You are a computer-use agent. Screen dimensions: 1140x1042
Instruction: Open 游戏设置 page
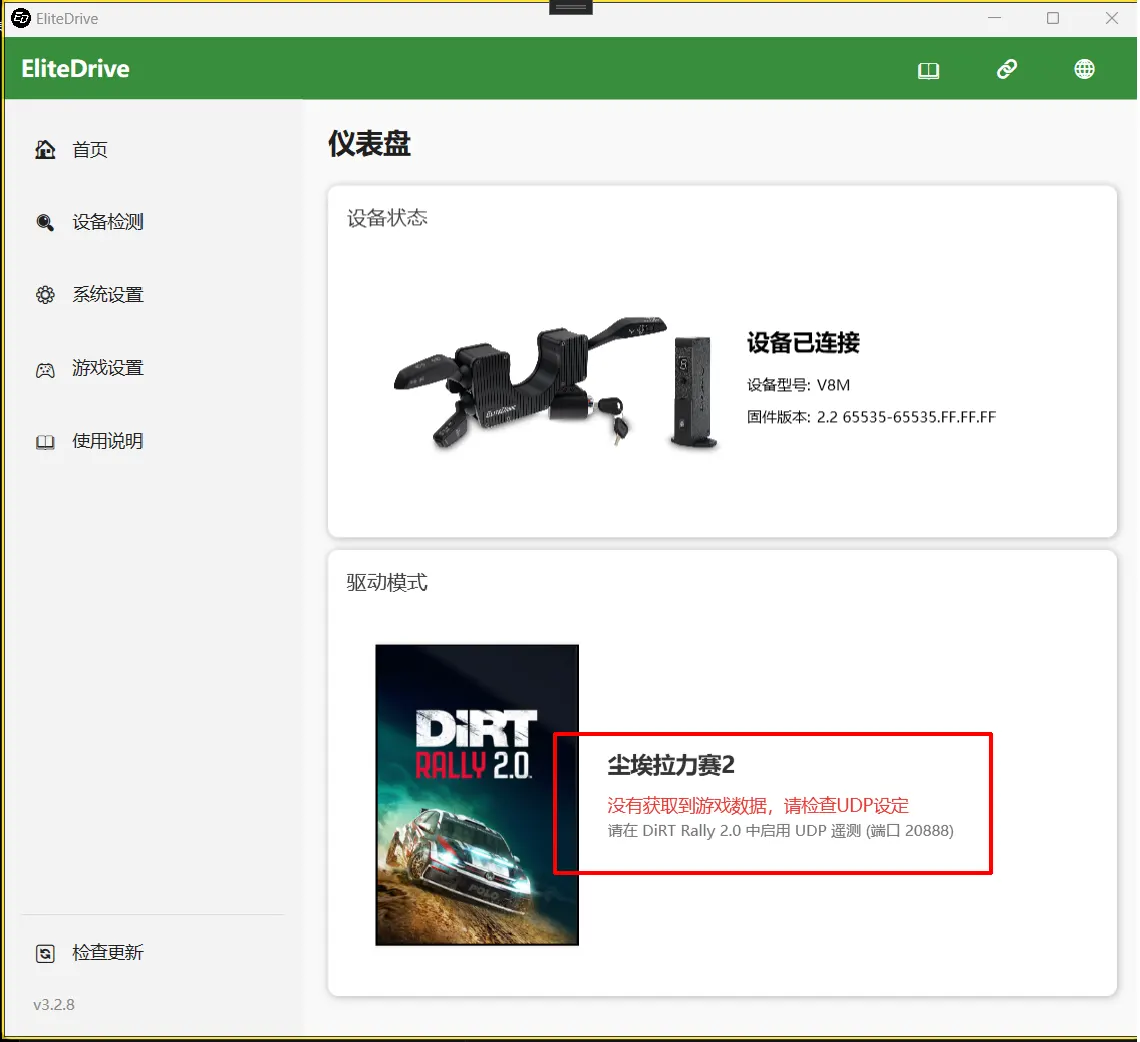coord(108,368)
